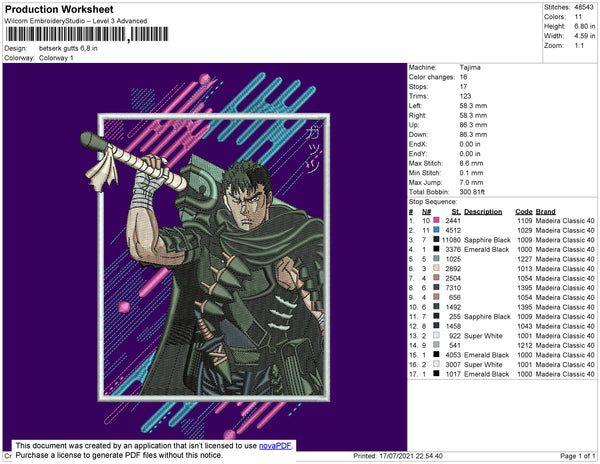The image size is (600, 464).
Task: Click the Stop Sequence heading
Action: tap(433, 202)
